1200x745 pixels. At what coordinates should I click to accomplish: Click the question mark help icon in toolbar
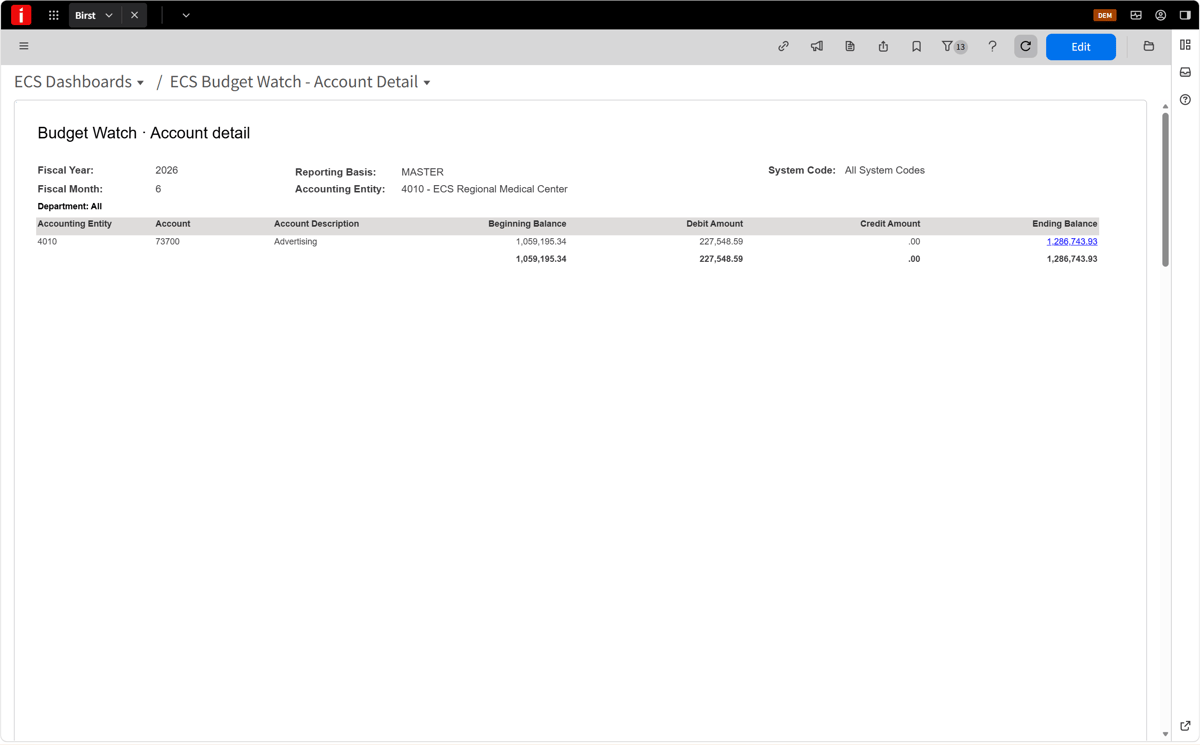992,46
